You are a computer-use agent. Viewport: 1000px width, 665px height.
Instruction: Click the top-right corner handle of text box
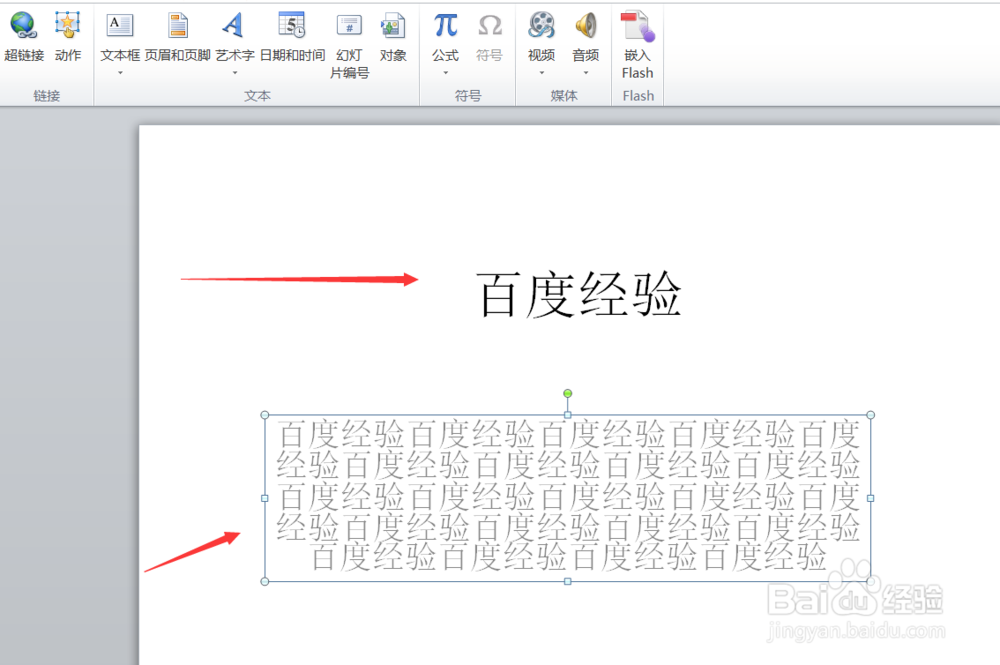[x=871, y=415]
